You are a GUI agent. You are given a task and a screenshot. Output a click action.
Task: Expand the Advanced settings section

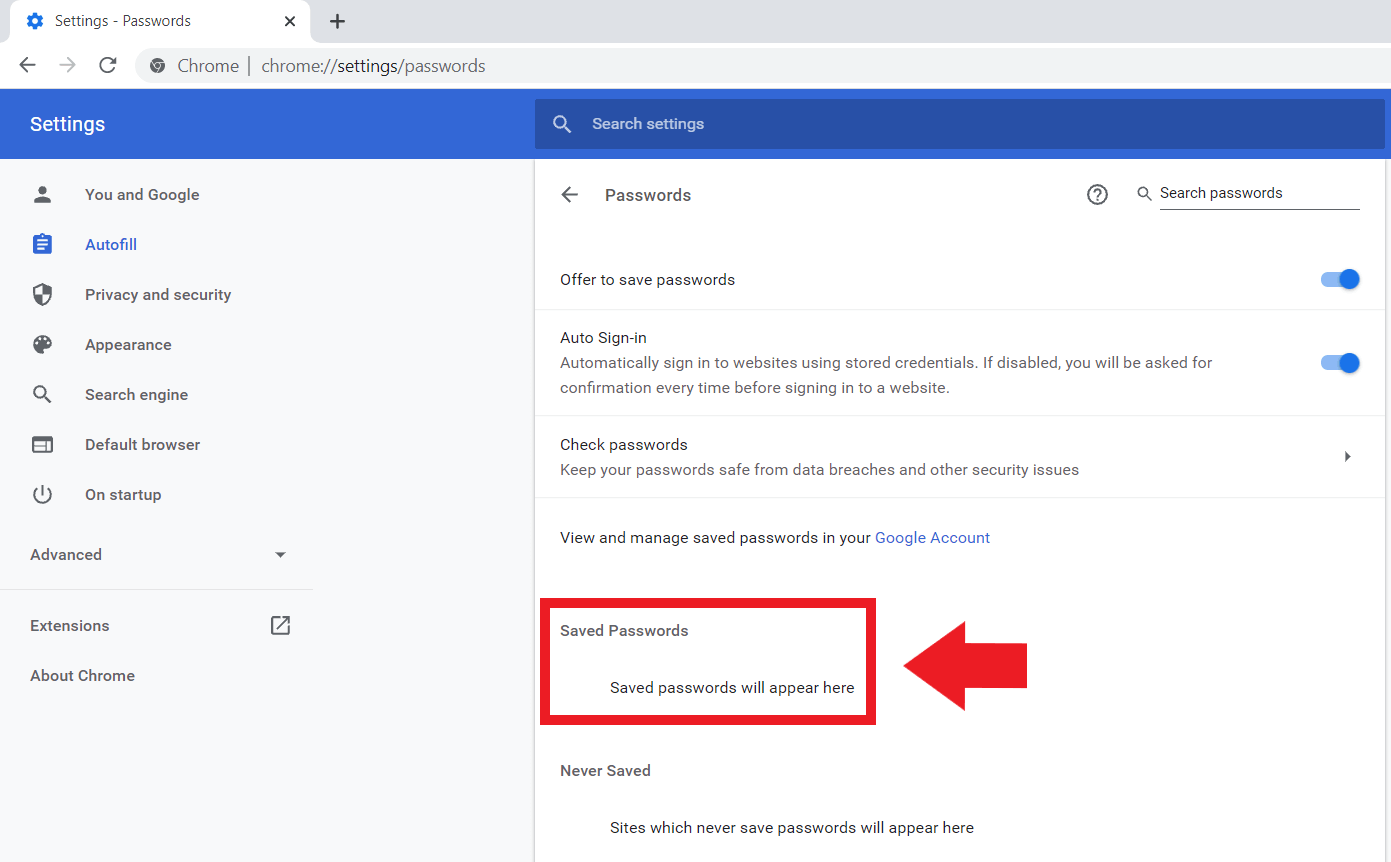tap(65, 554)
